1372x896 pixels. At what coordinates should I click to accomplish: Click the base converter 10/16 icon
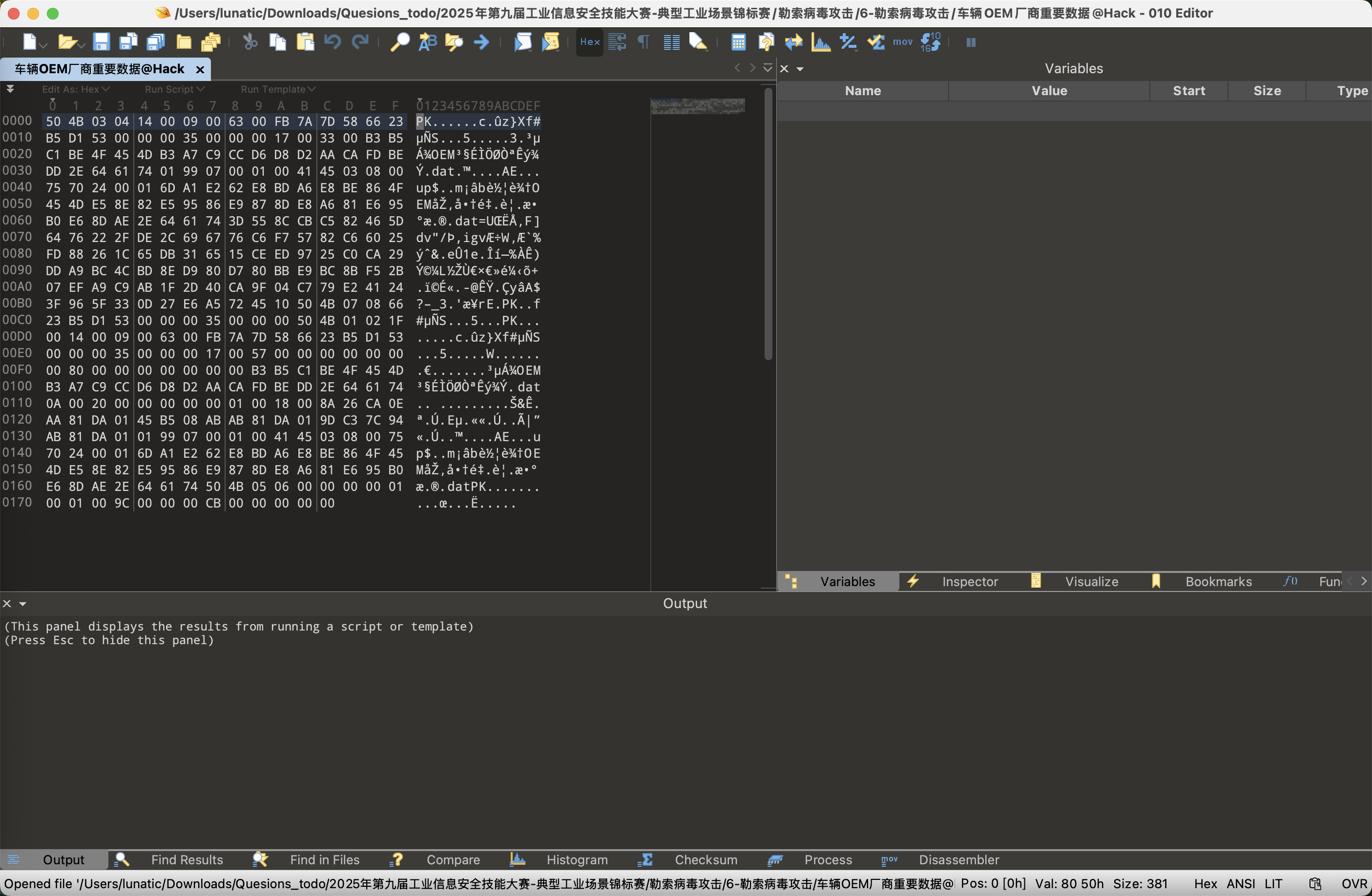pyautogui.click(x=931, y=41)
